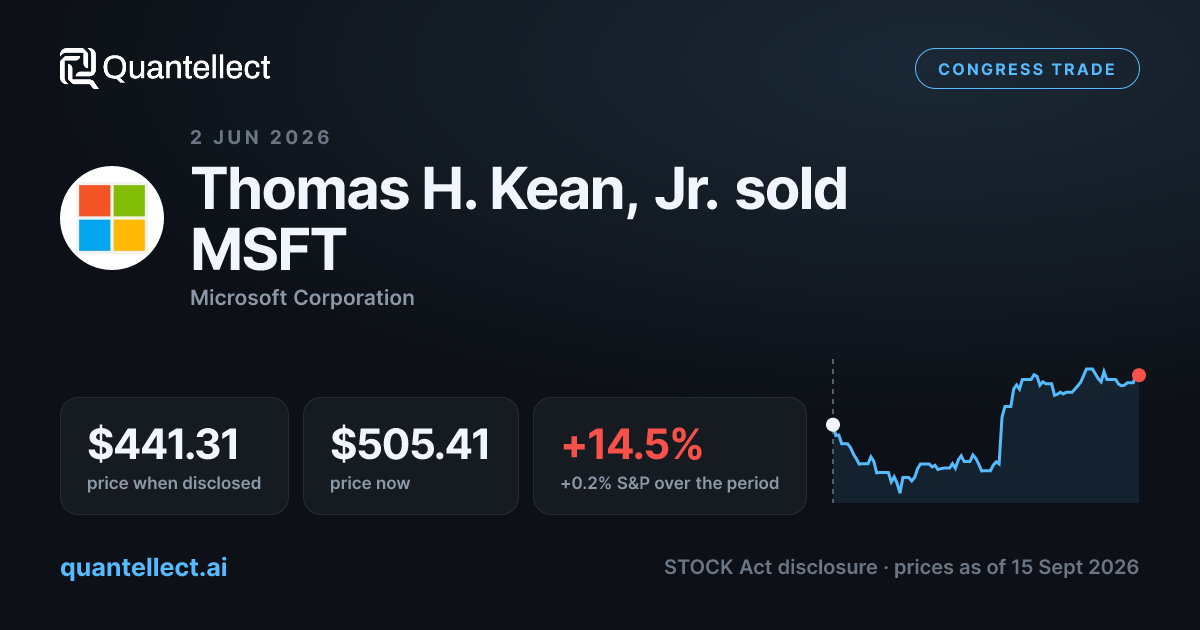Click the Microsoft Corporation company name
Screen dimensions: 1200x630
pyautogui.click(x=302, y=297)
